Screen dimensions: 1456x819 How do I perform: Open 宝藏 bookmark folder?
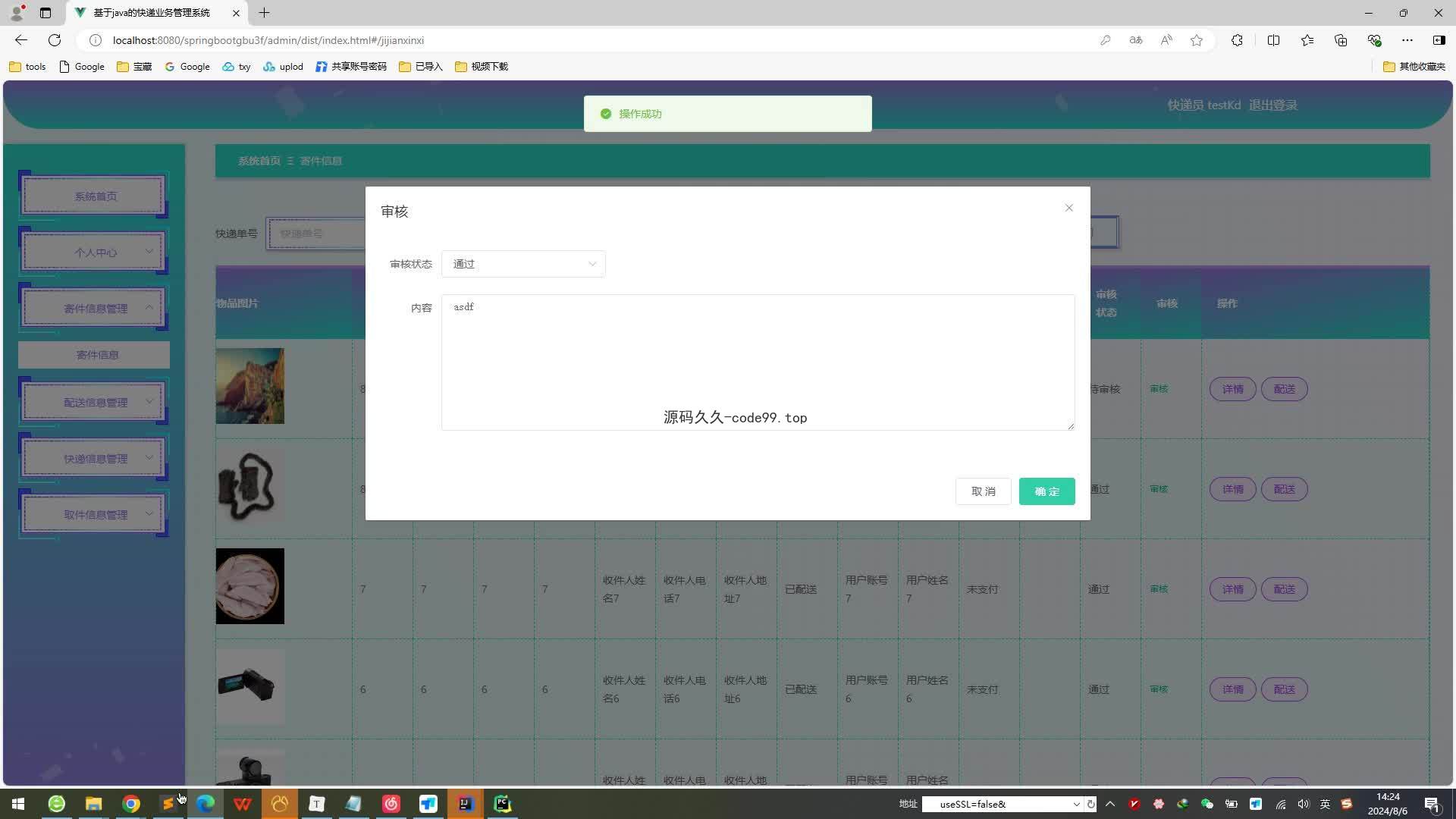click(x=134, y=67)
